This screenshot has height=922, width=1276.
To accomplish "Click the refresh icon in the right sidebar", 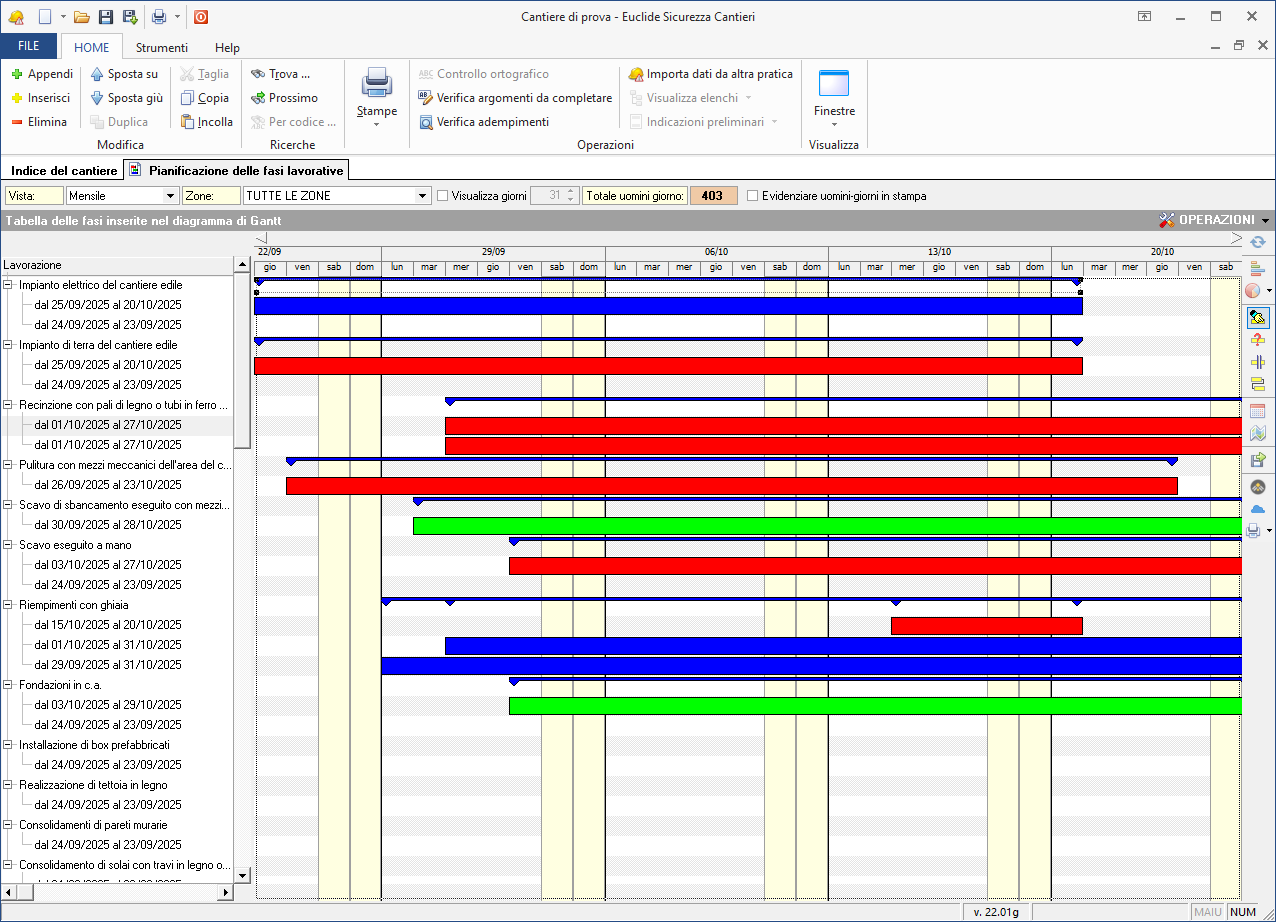I will coord(1258,242).
